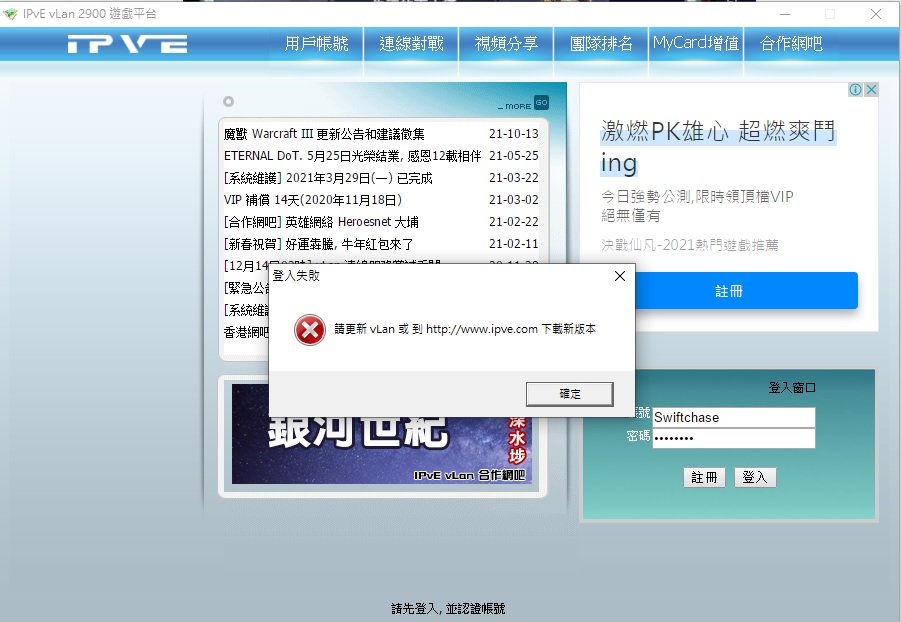901x622 pixels.
Task: Click the 確定 button in the error dialog
Action: [569, 394]
